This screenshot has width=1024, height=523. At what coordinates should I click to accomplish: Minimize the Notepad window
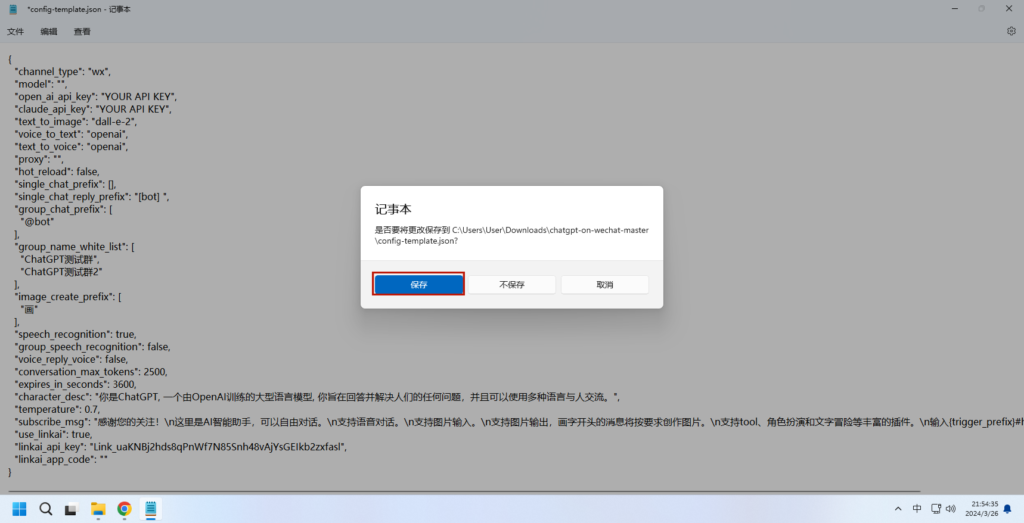(955, 9)
